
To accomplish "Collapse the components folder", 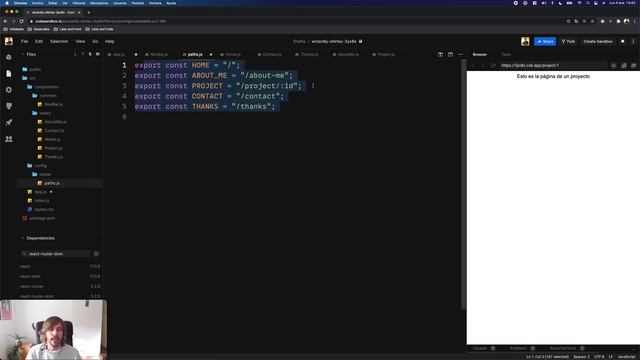I will (x=43, y=87).
